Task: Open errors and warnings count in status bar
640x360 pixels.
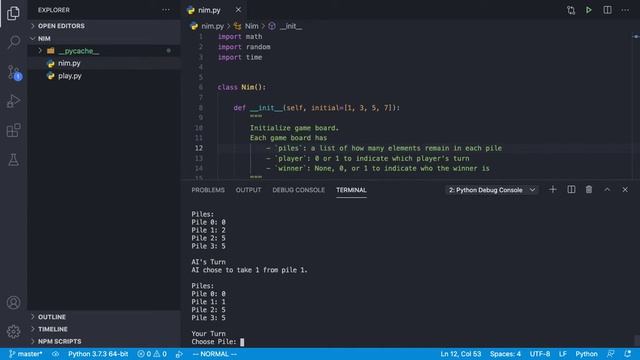Action: [x=152, y=354]
